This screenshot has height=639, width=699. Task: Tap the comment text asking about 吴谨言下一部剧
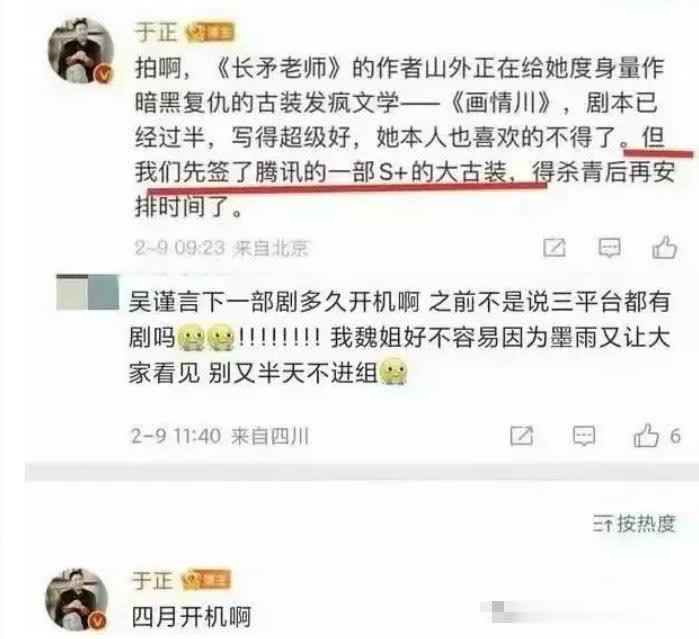tap(400, 338)
